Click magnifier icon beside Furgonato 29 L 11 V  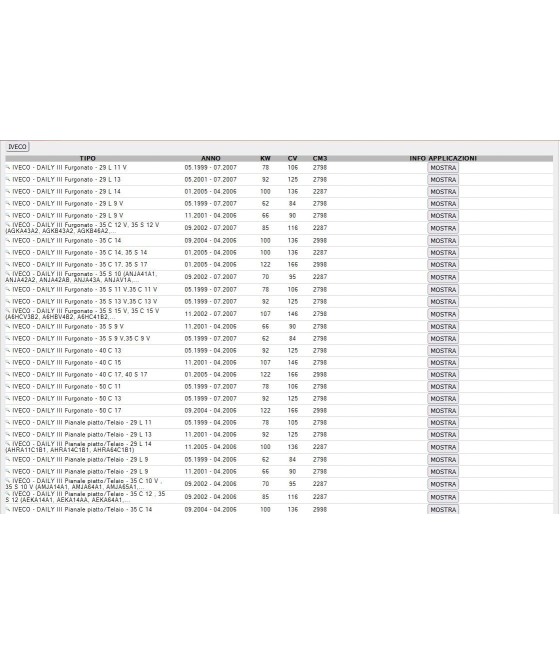(x=8, y=167)
